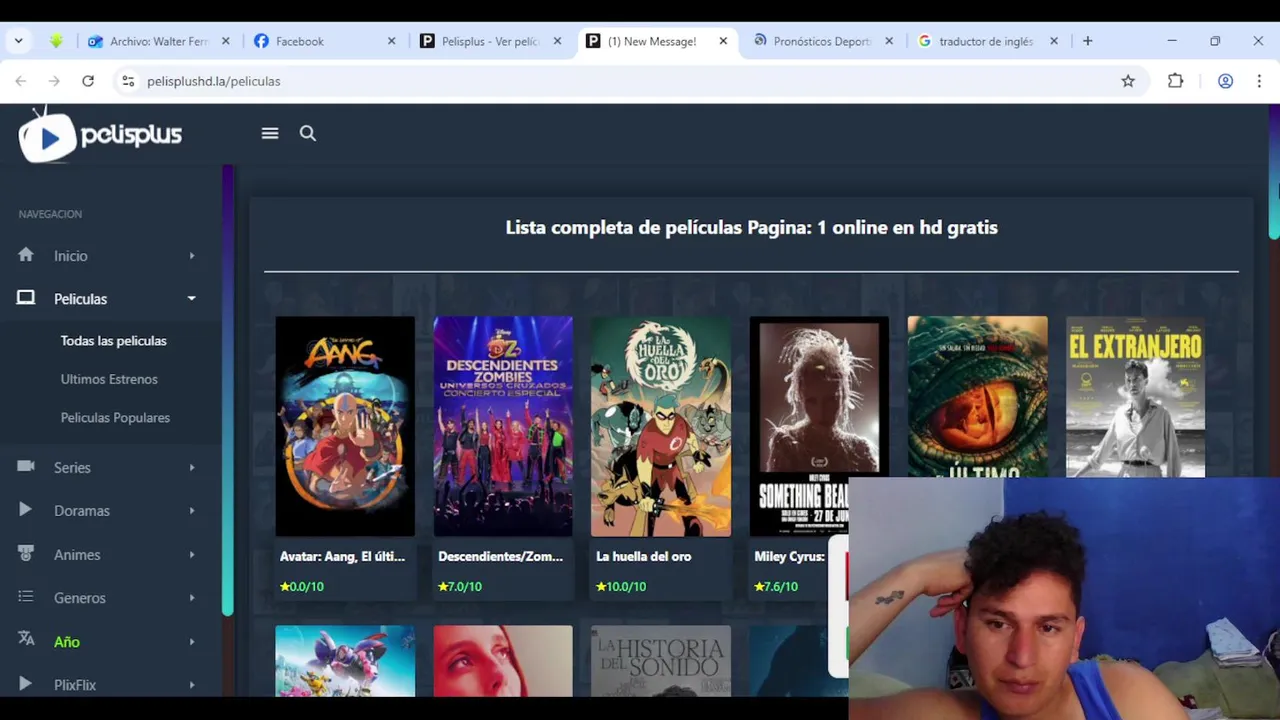This screenshot has height=720, width=1280.
Task: Expand the Doramas submenu arrow
Action: 192,511
